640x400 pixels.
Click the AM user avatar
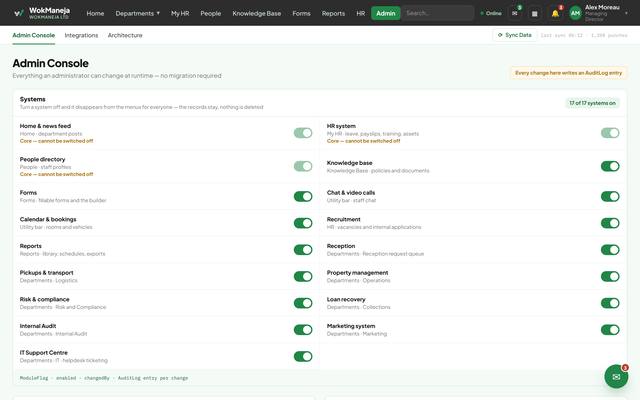(575, 13)
